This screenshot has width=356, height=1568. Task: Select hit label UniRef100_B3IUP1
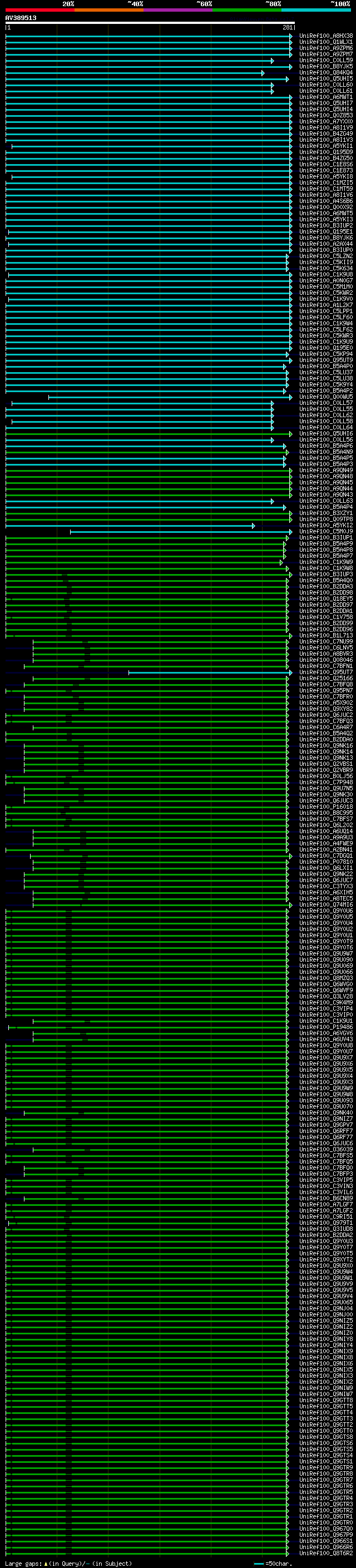[x=326, y=537]
